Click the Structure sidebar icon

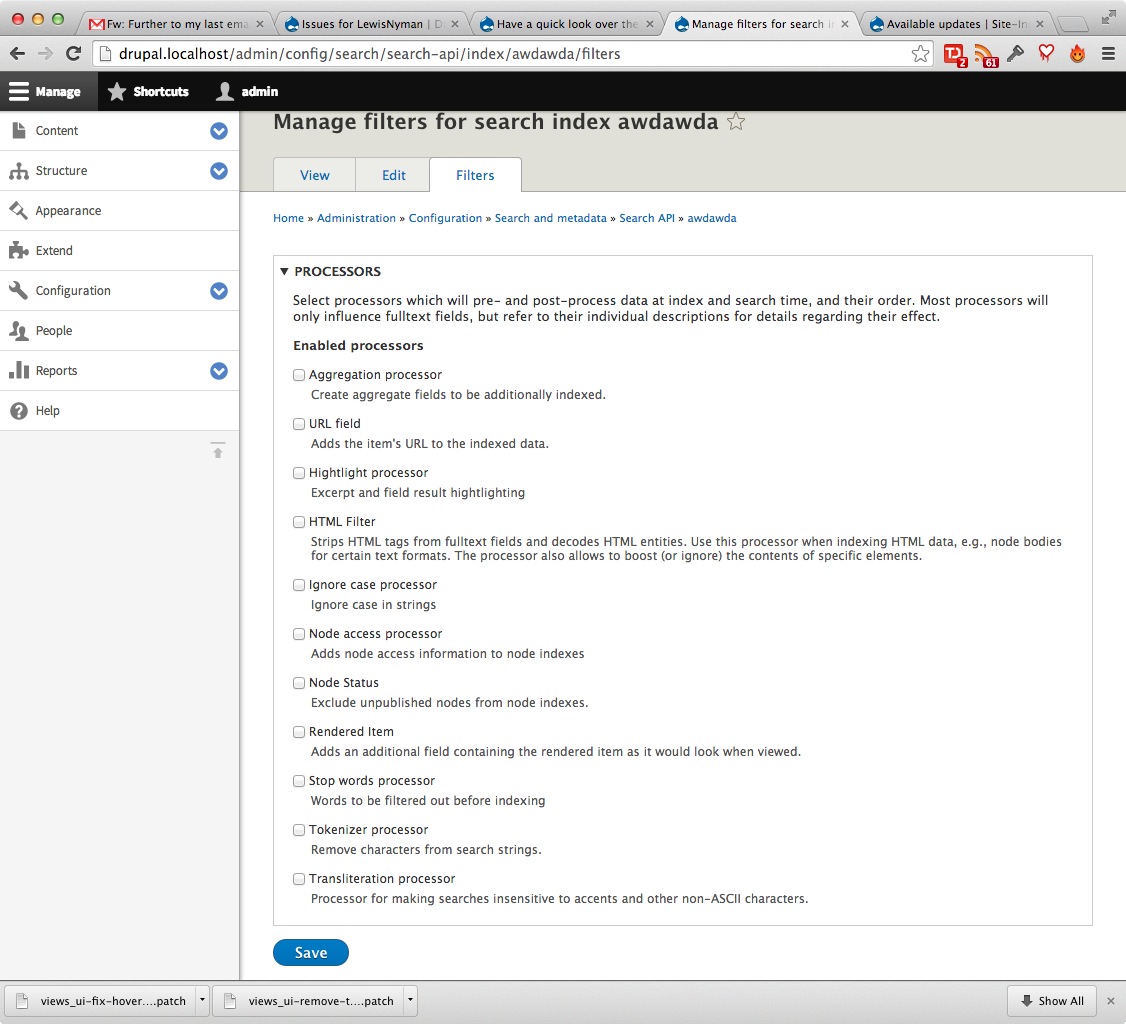pos(19,170)
